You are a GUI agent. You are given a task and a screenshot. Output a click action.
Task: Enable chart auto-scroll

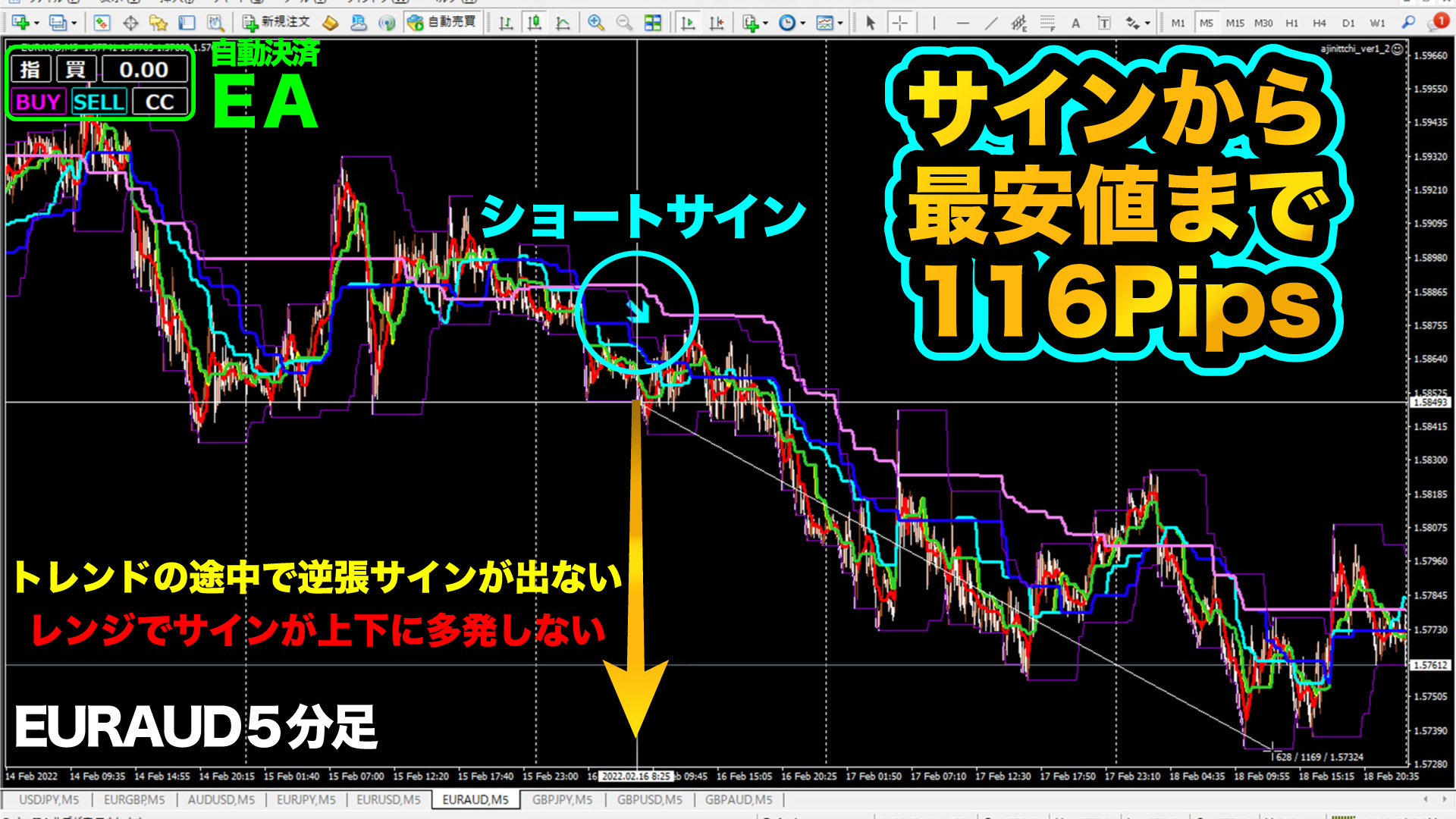coord(688,23)
